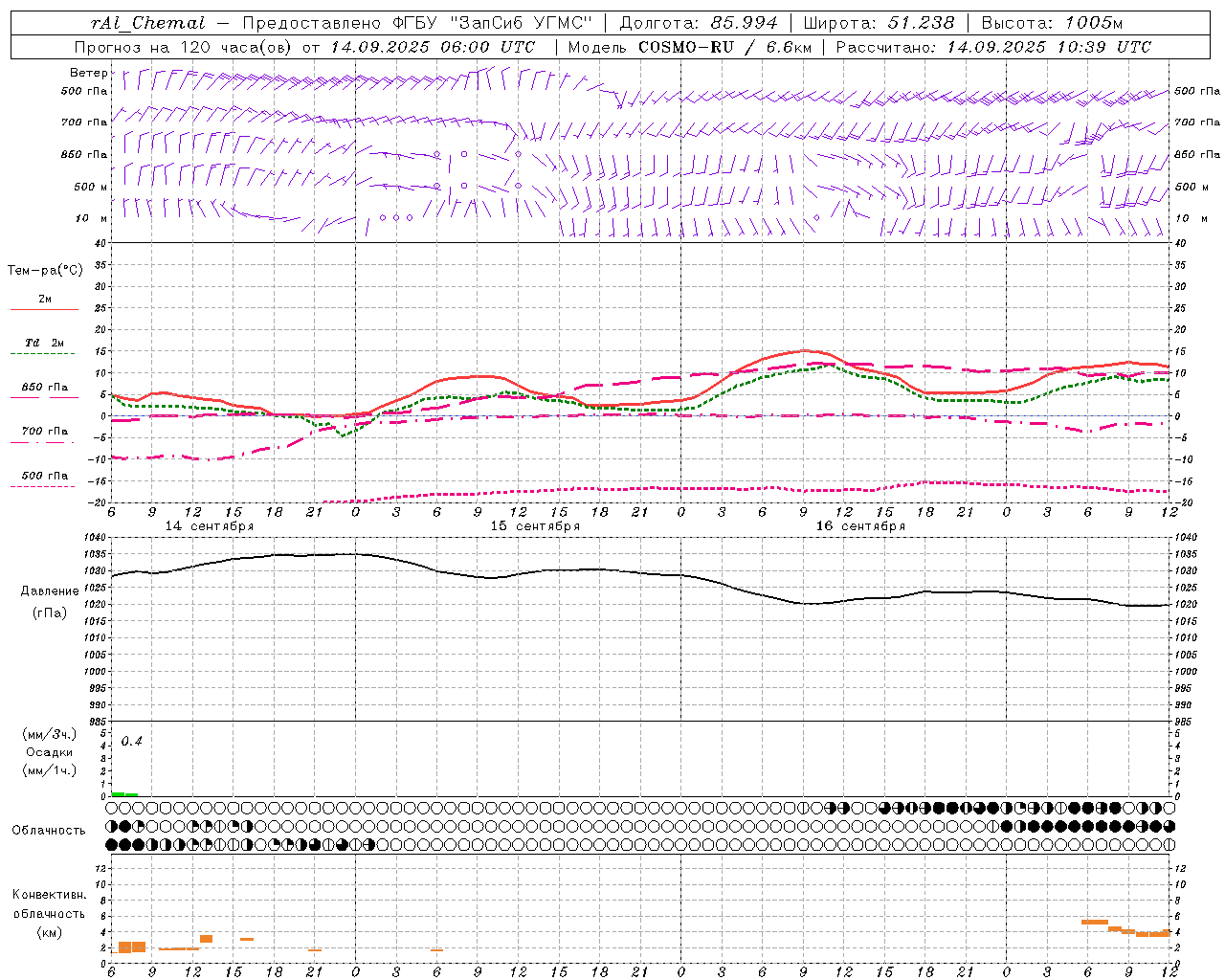Select the date label 16 сентября
Screen dimensions: 1225x980
click(860, 526)
